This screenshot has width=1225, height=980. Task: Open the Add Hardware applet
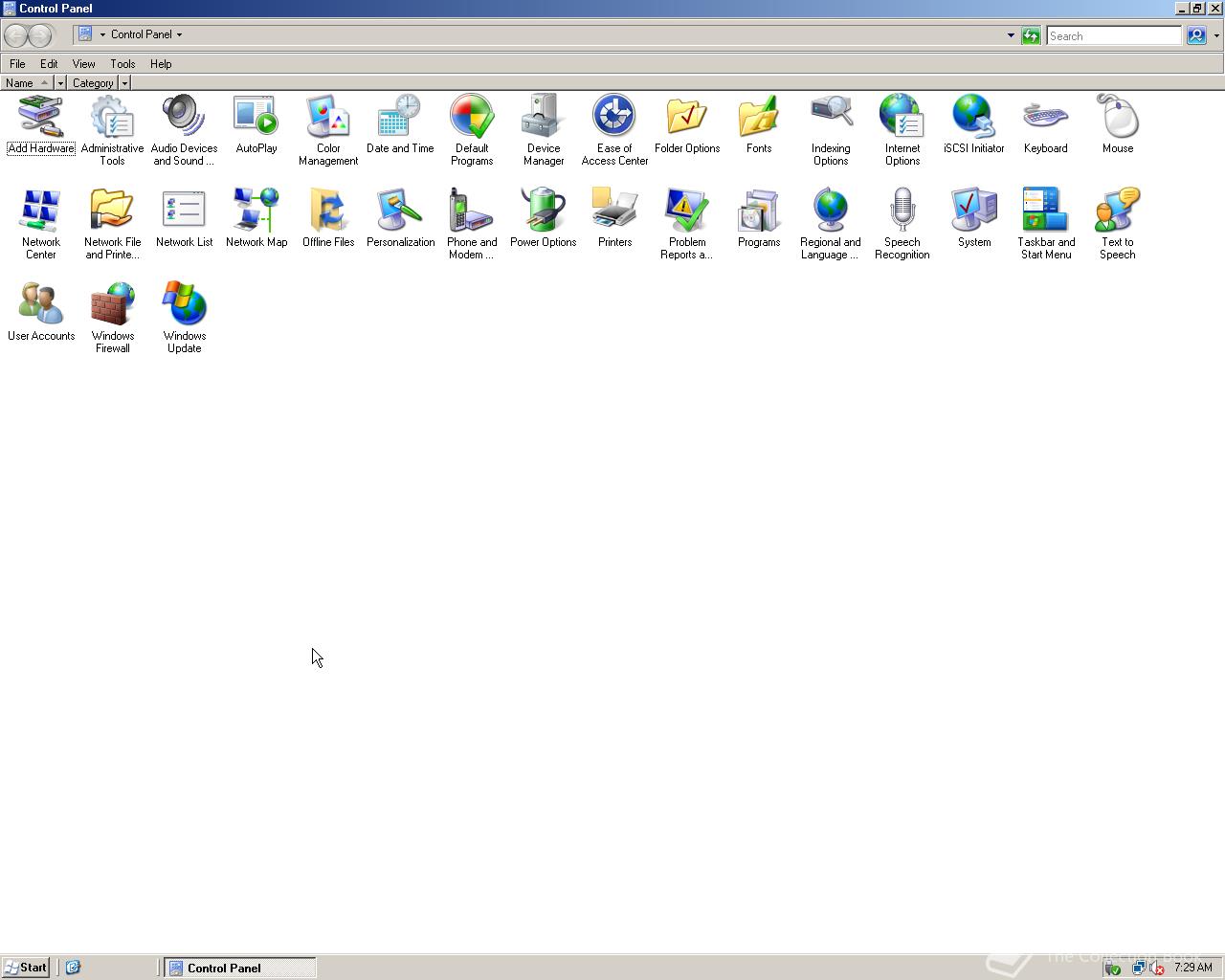point(41,124)
